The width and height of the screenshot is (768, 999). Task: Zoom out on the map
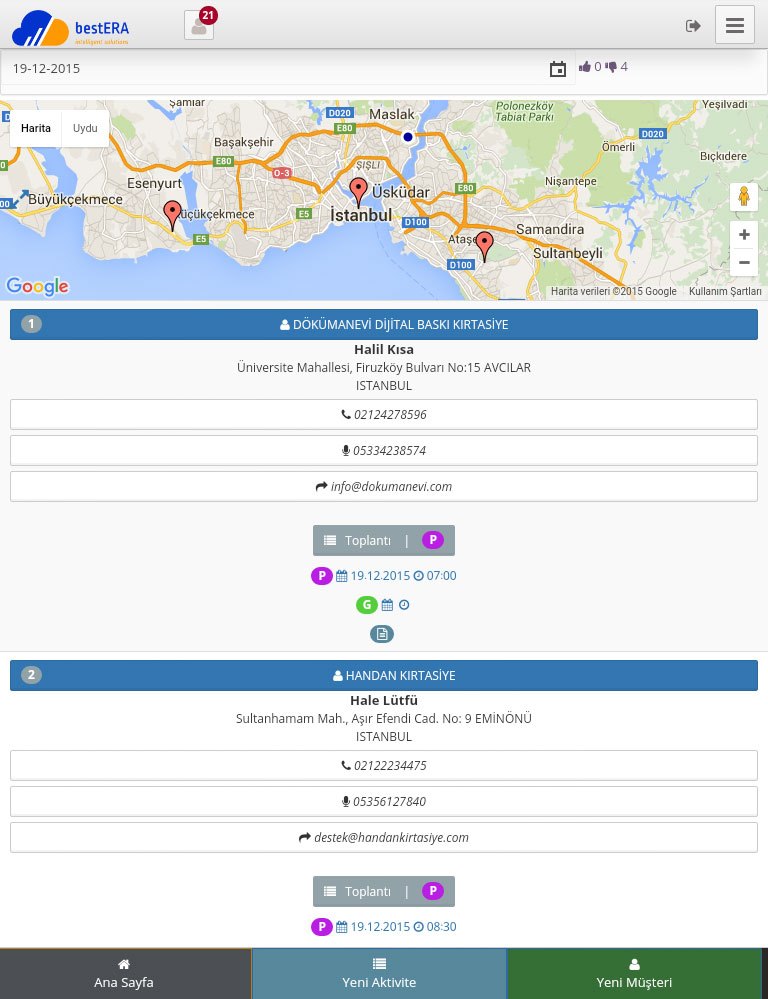[744, 262]
